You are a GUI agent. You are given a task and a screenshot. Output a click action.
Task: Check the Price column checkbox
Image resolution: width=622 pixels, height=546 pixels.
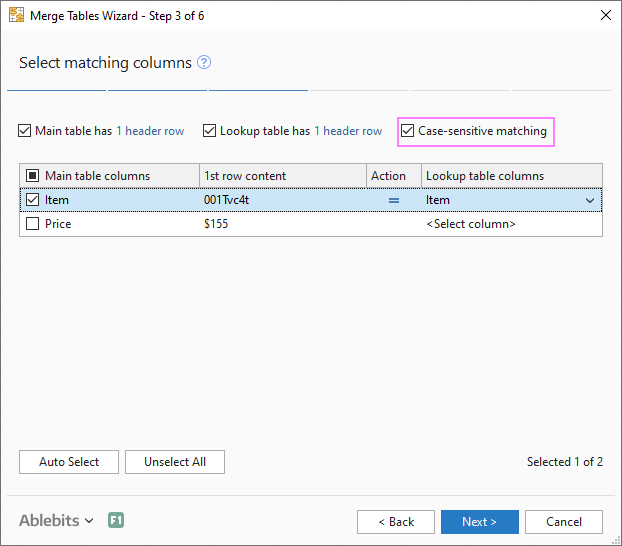(x=32, y=224)
